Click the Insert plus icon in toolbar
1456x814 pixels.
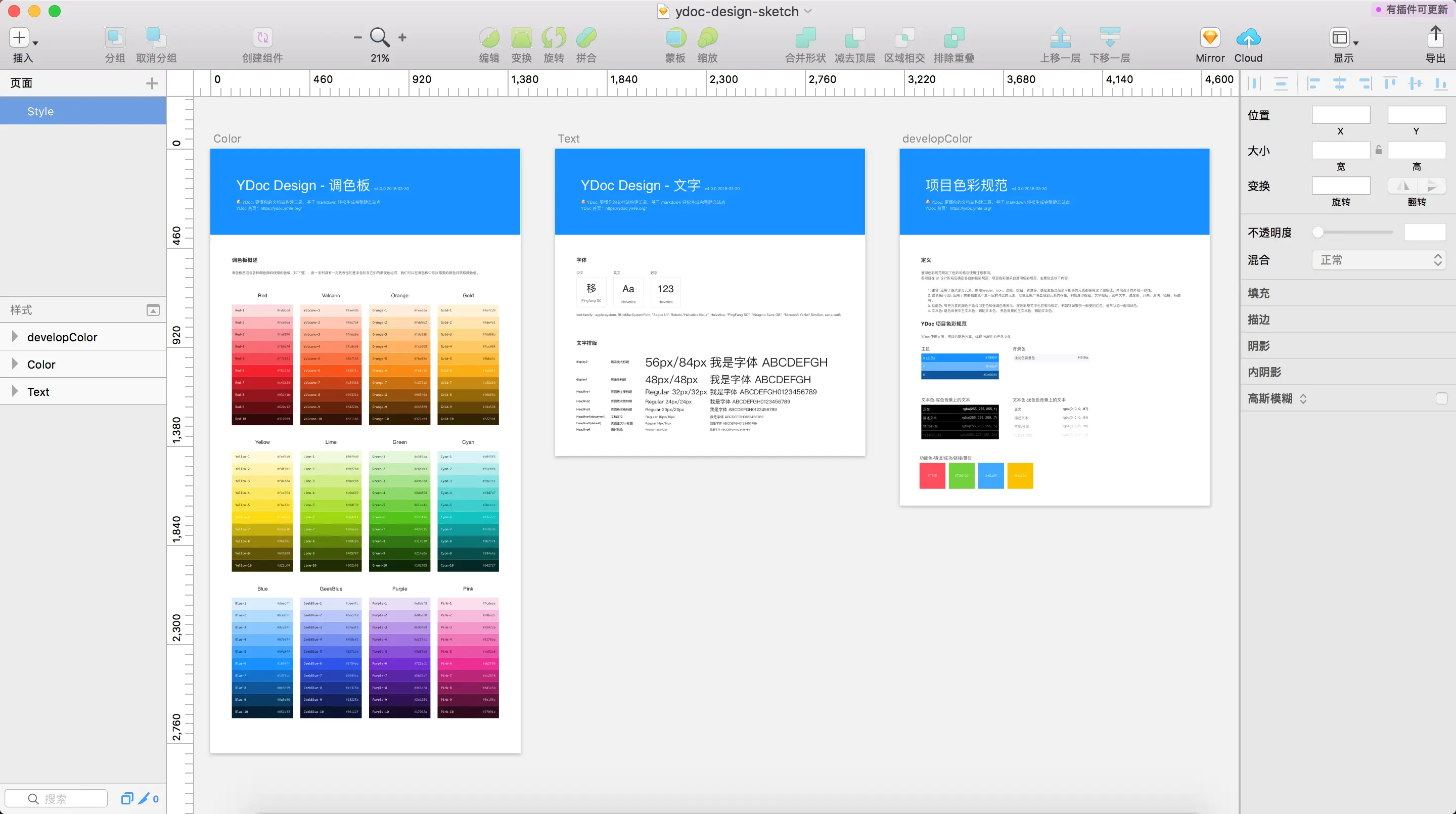click(19, 38)
